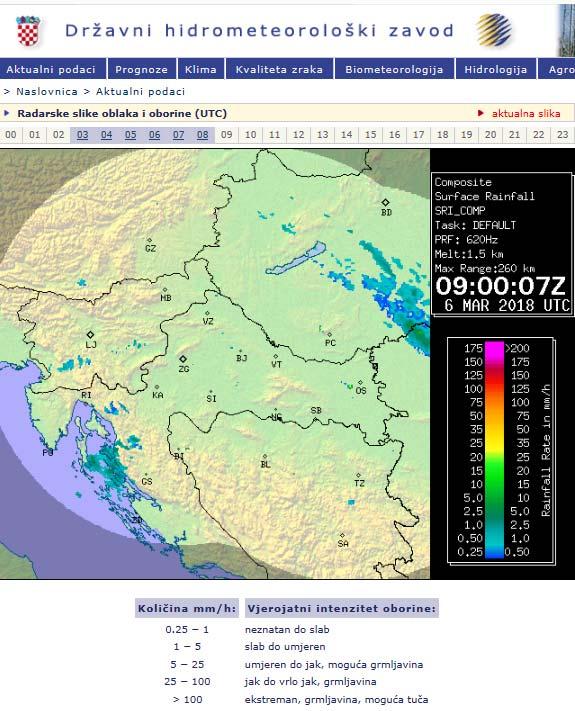Screen dimensions: 575x711
Task: Go to Naslovnica breadcrumb link
Action: pos(47,92)
